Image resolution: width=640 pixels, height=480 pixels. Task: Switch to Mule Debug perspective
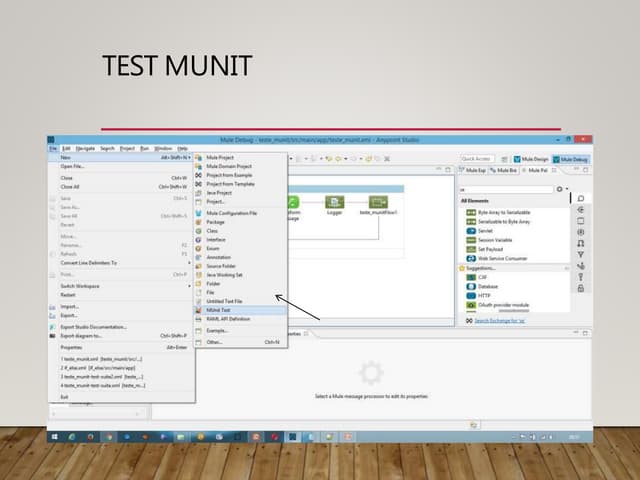[x=571, y=159]
